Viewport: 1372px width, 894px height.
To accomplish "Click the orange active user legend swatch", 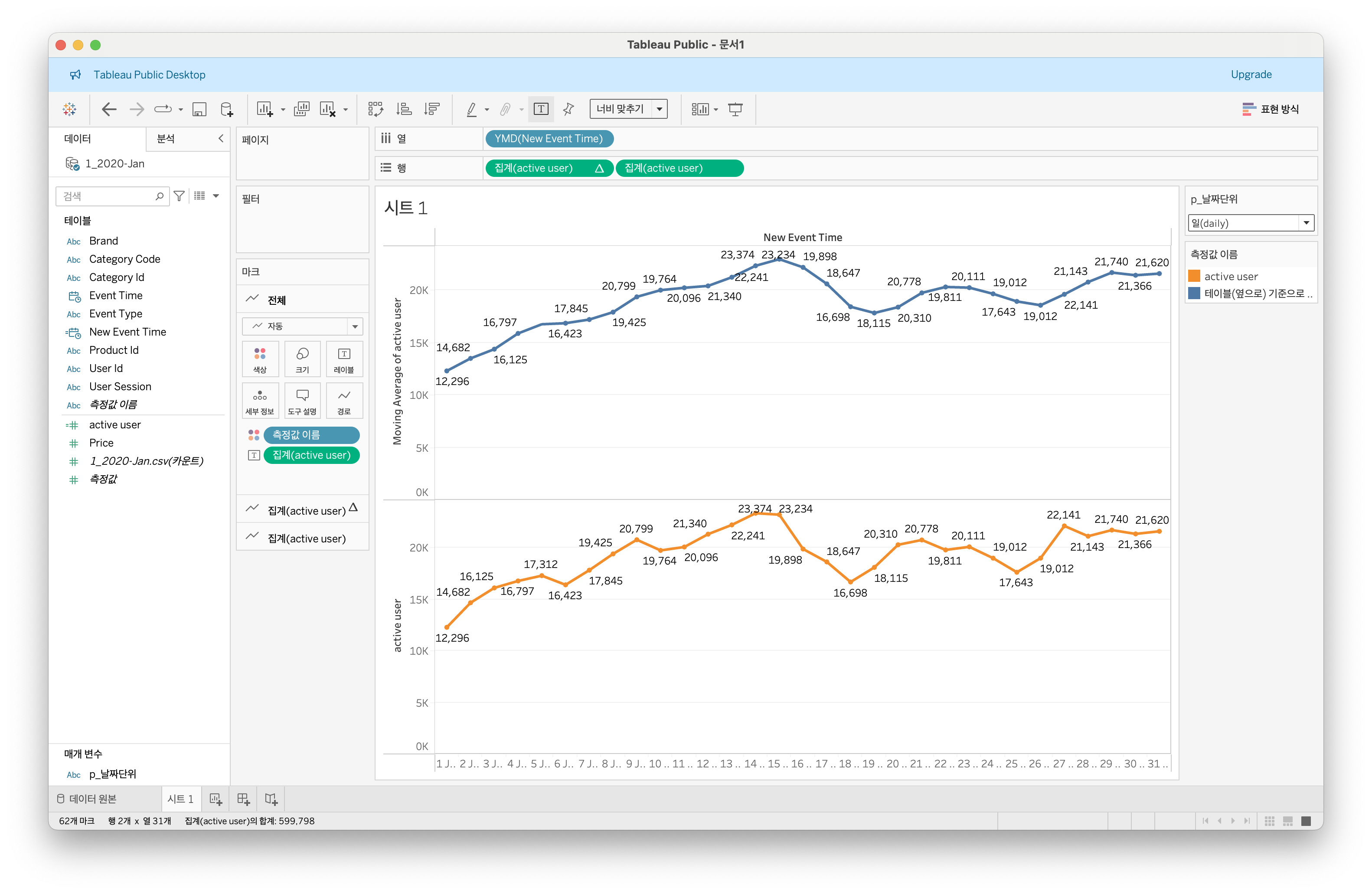I will 1194,276.
